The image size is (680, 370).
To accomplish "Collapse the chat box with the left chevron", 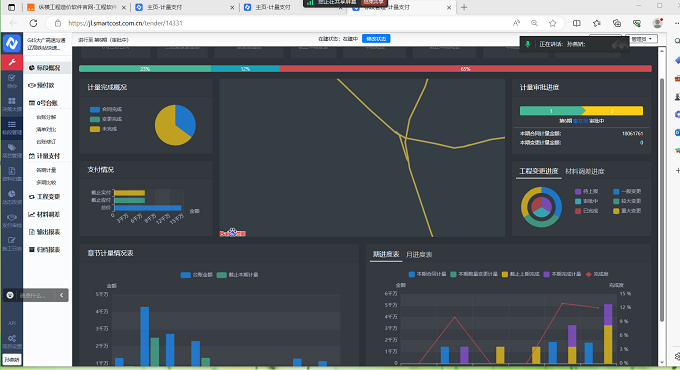I will 62,295.
